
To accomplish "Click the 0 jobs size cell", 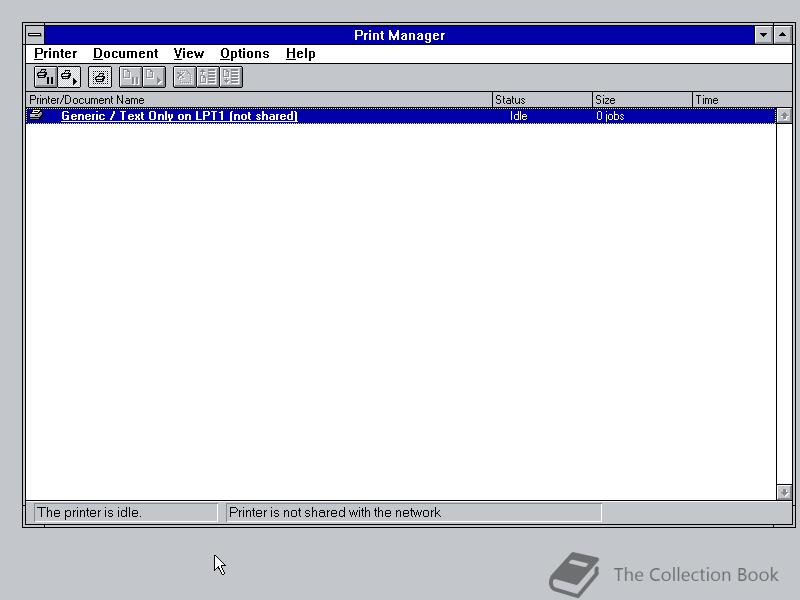I will pos(610,116).
